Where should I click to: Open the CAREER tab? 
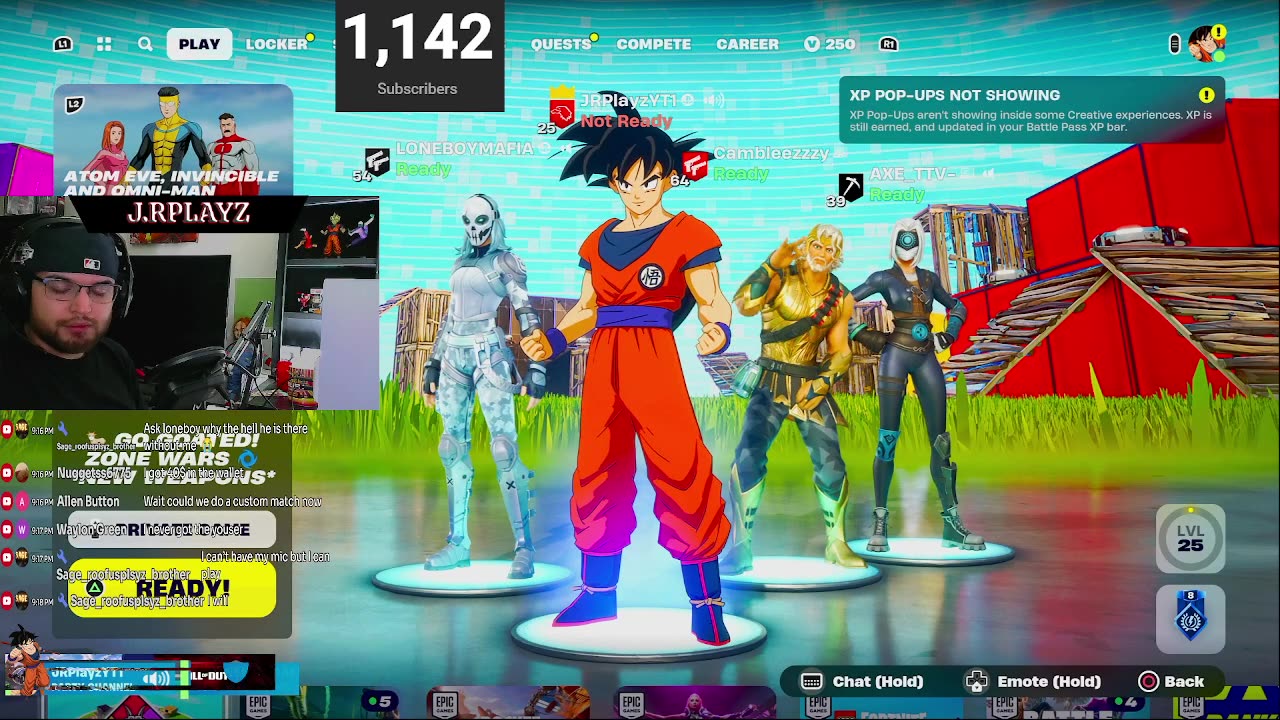click(x=747, y=44)
